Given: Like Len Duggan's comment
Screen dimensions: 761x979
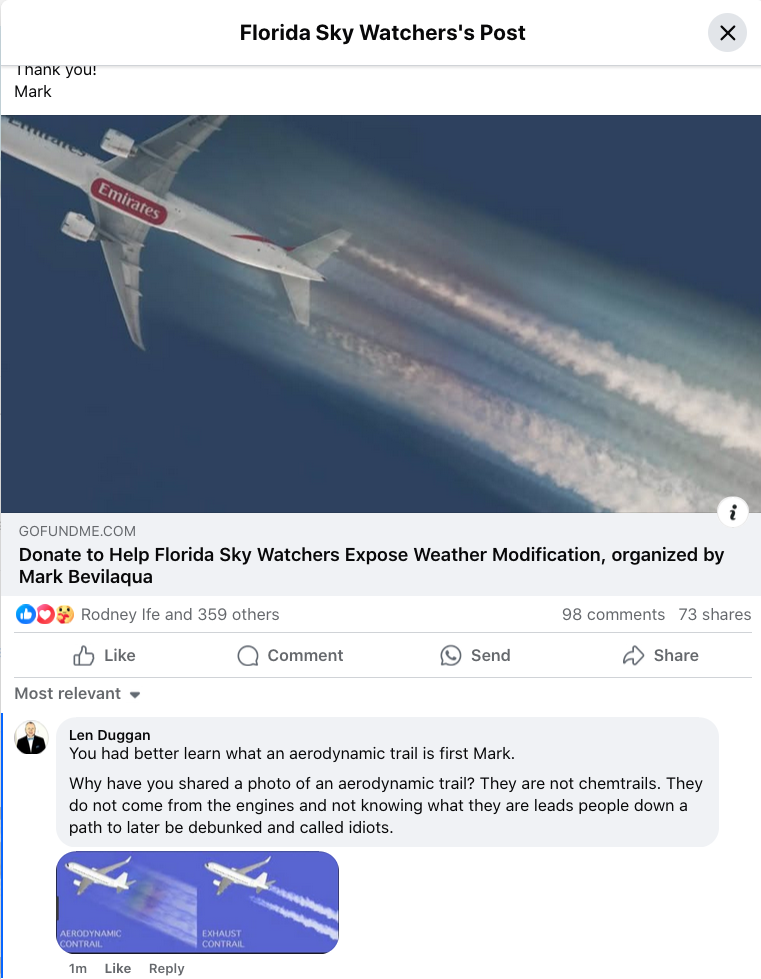Looking at the screenshot, I should 117,968.
